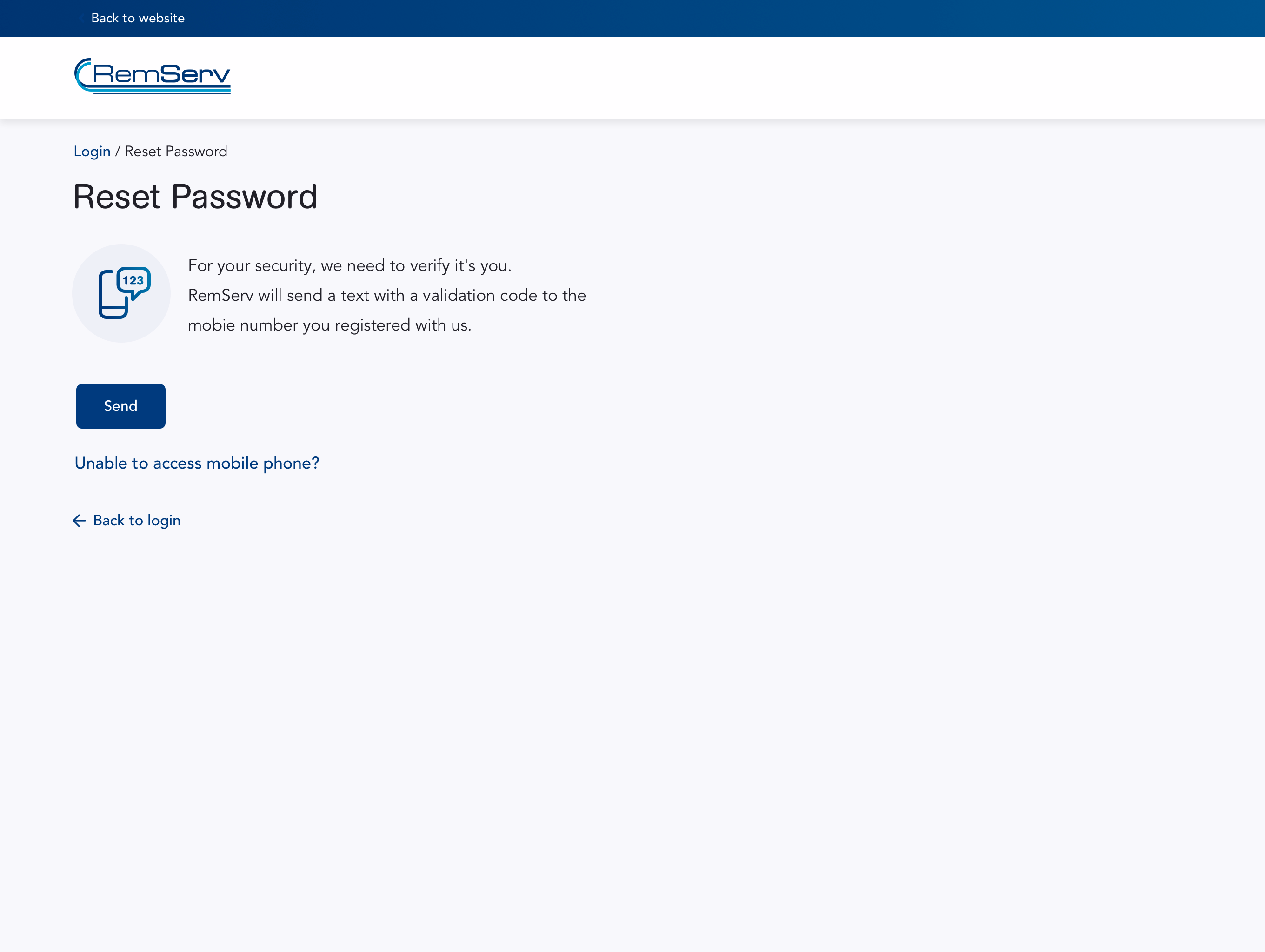Click the back arrow glyph at page bottom
The height and width of the screenshot is (952, 1265).
pos(79,521)
